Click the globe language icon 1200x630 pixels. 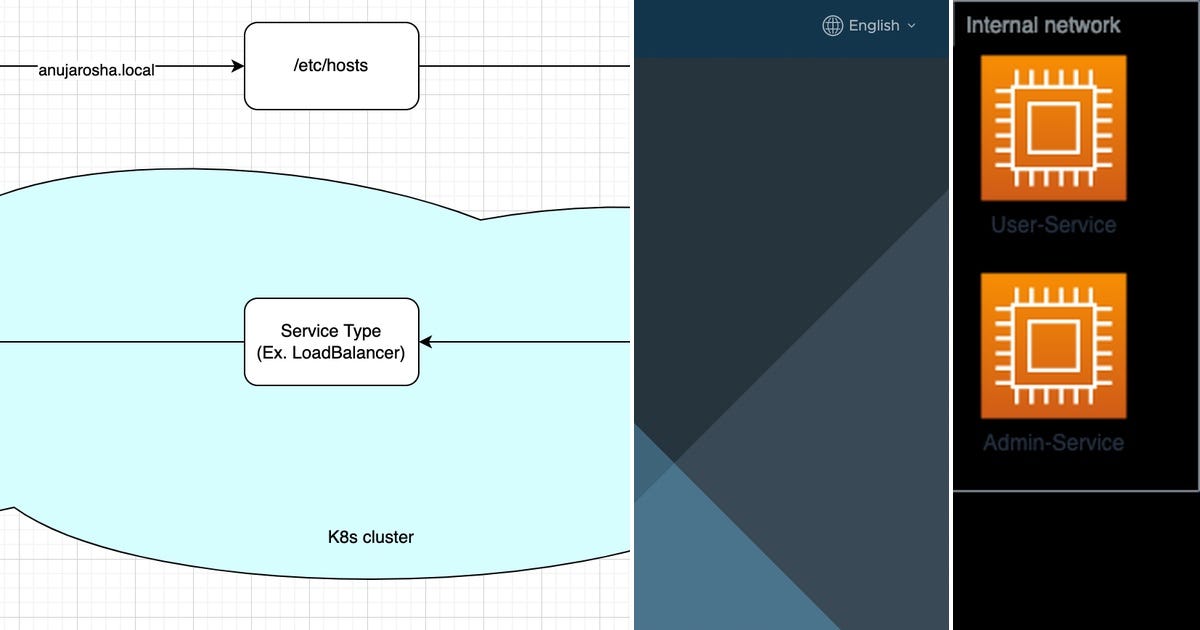(x=832, y=26)
